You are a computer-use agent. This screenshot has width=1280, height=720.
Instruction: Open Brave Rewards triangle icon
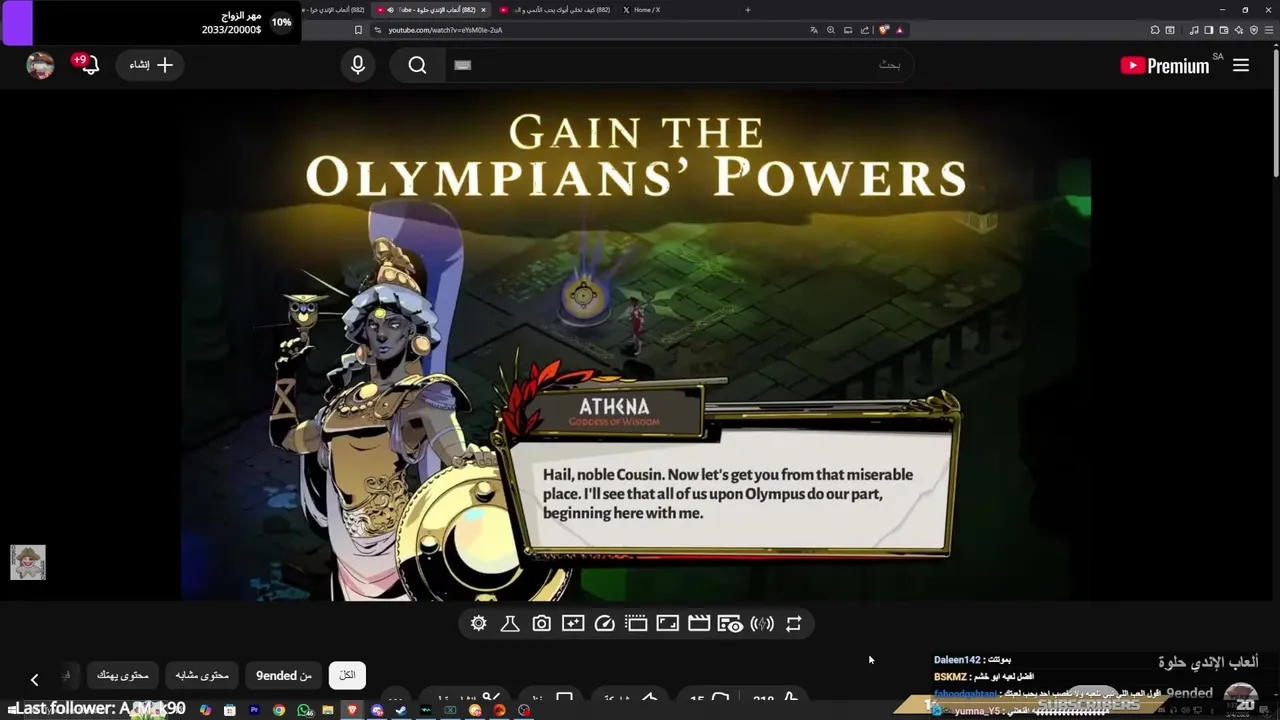coord(900,30)
